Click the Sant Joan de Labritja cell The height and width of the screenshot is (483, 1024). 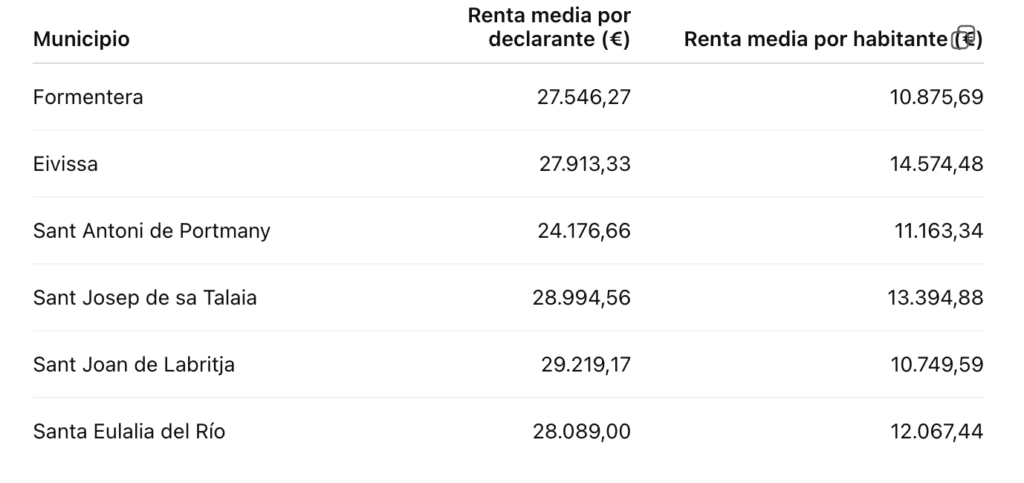pyautogui.click(x=134, y=365)
